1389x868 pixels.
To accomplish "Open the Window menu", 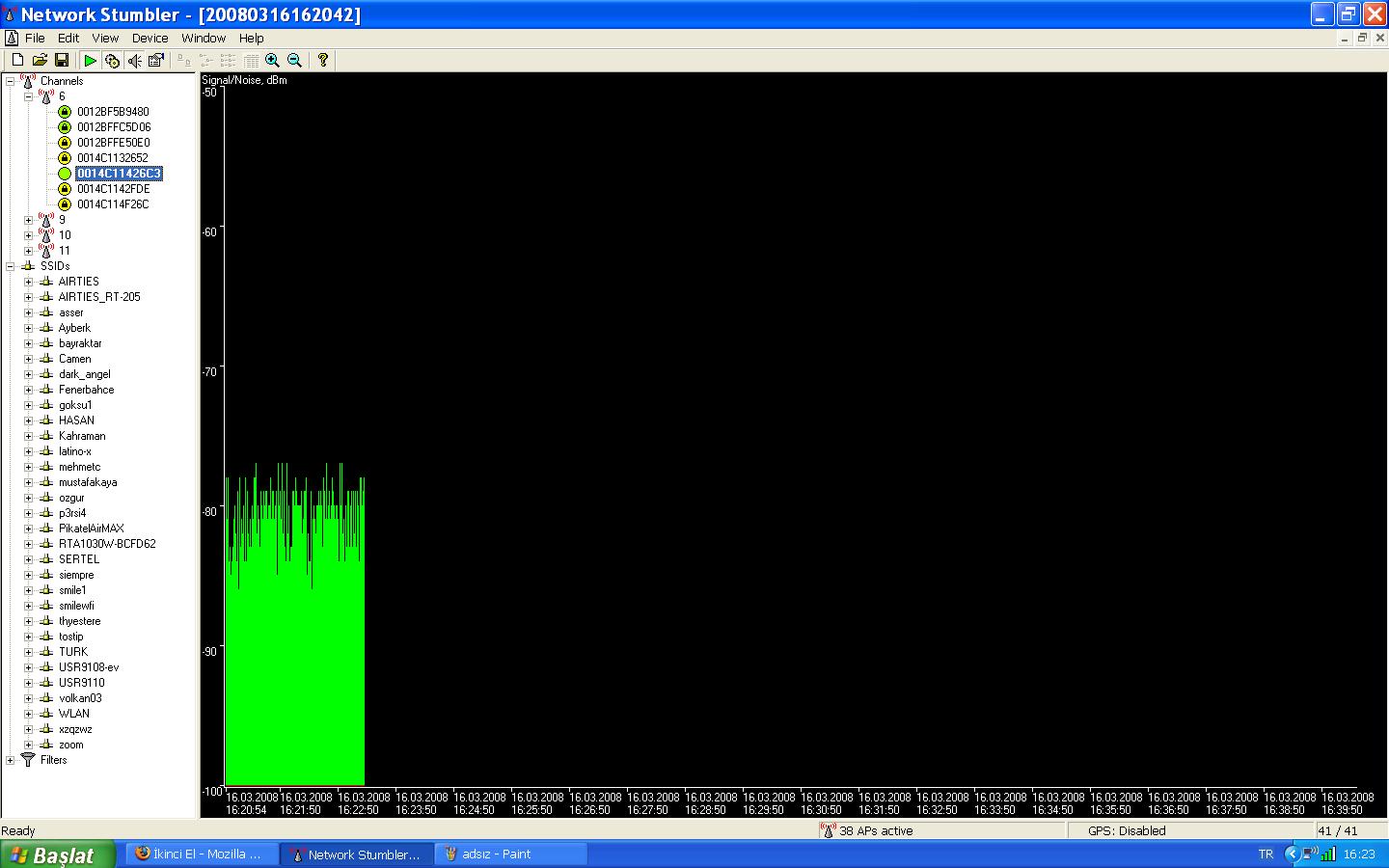I will 204,38.
